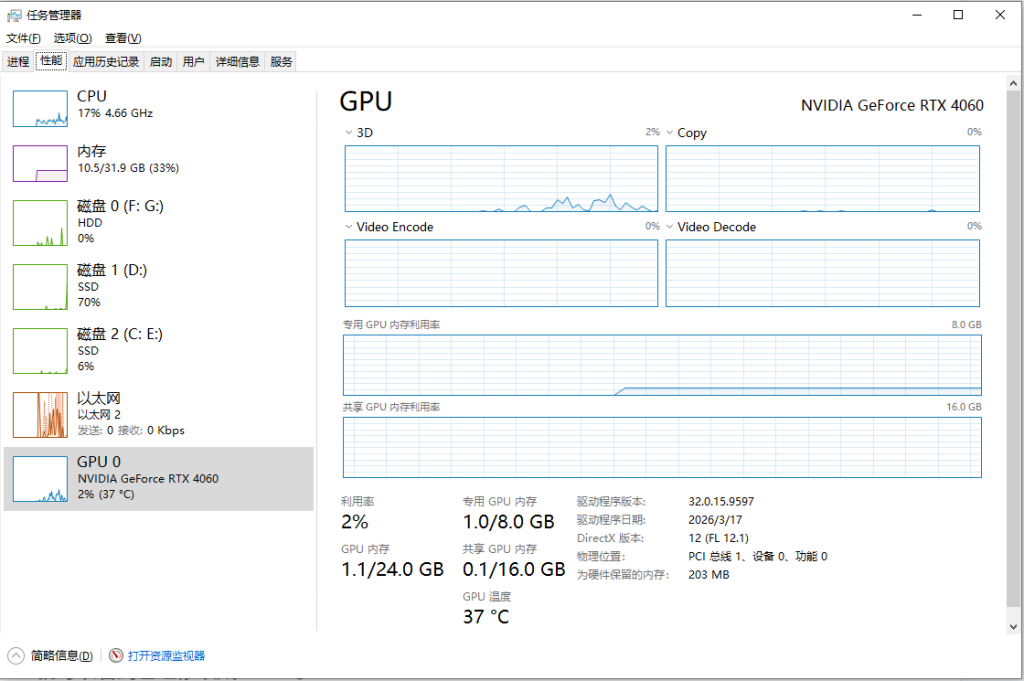Click the Task Manager title bar icon

point(14,15)
